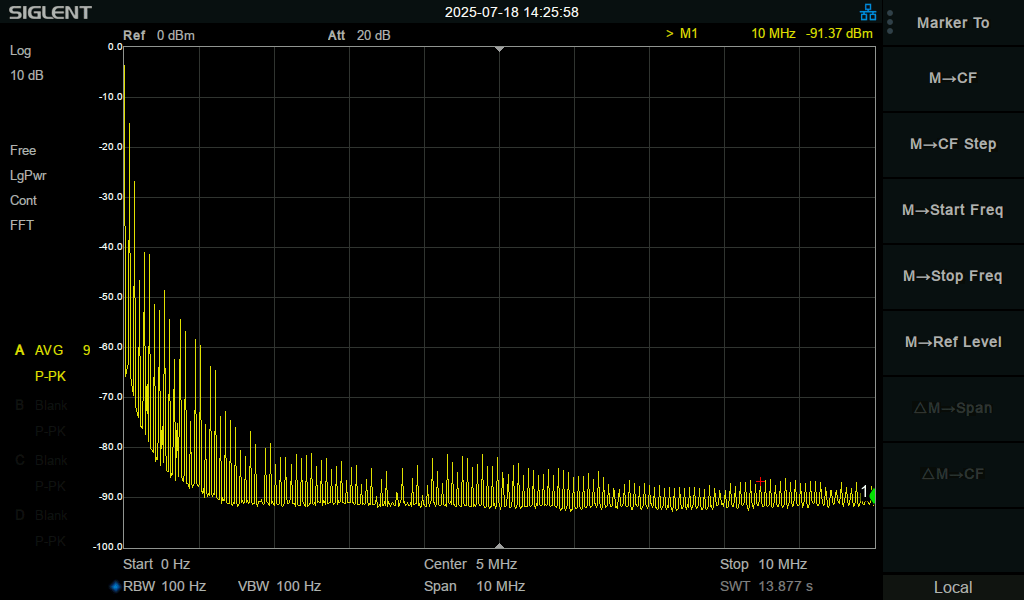Click the Span 10 MHz readout
Screen dimensions: 1024x600
474,586
